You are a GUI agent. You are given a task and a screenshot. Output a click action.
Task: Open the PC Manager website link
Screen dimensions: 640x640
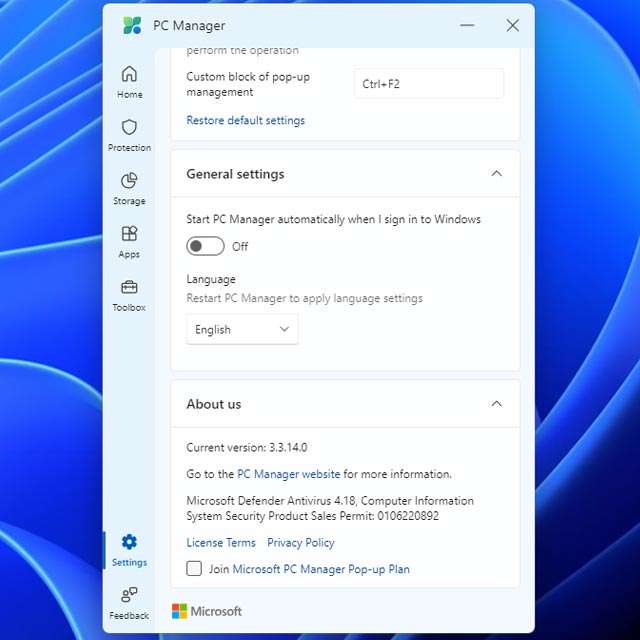[x=288, y=474]
